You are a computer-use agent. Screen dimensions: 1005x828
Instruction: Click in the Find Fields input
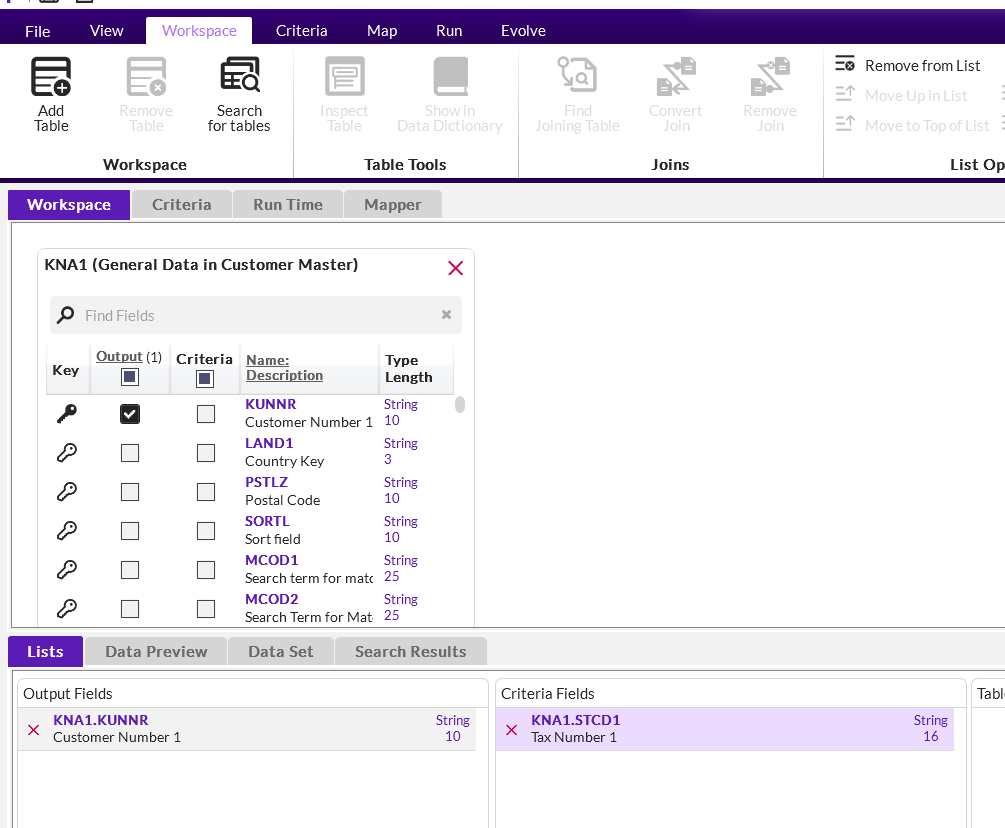coord(255,315)
